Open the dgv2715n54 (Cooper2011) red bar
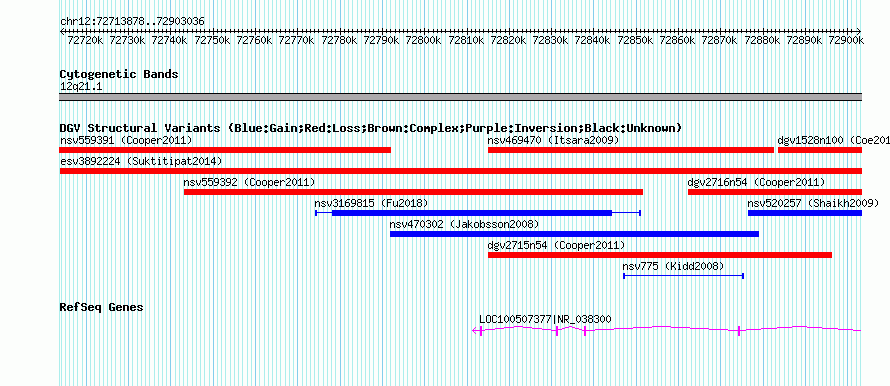Image resolution: width=890 pixels, height=386 pixels. pos(660,255)
